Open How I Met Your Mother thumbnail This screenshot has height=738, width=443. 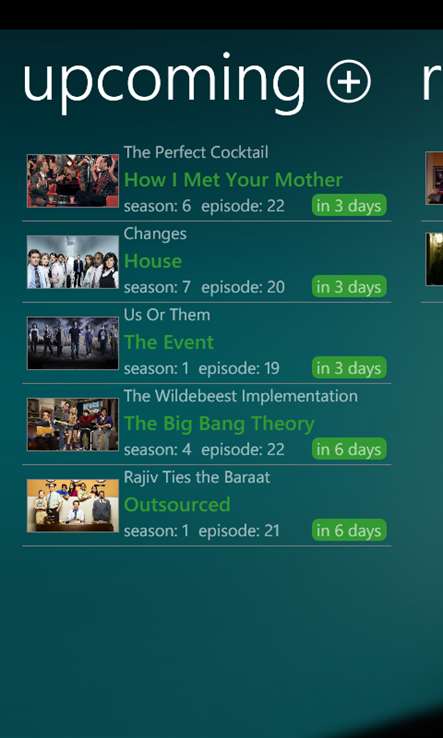(73, 181)
